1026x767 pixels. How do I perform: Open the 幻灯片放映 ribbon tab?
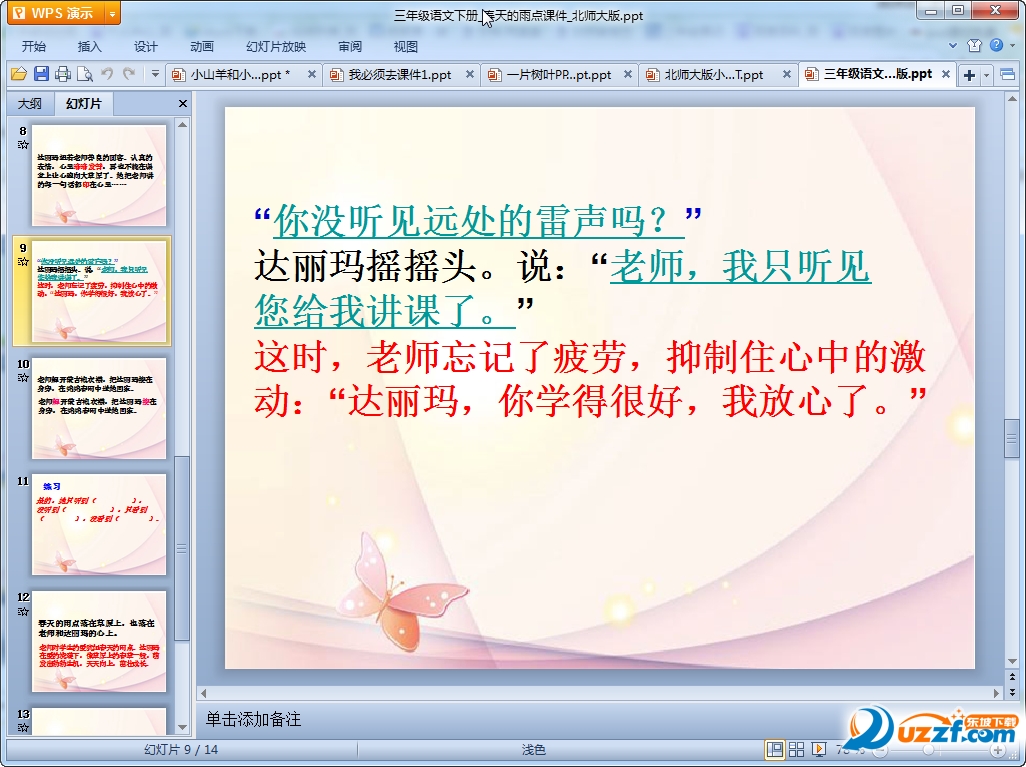pyautogui.click(x=276, y=46)
